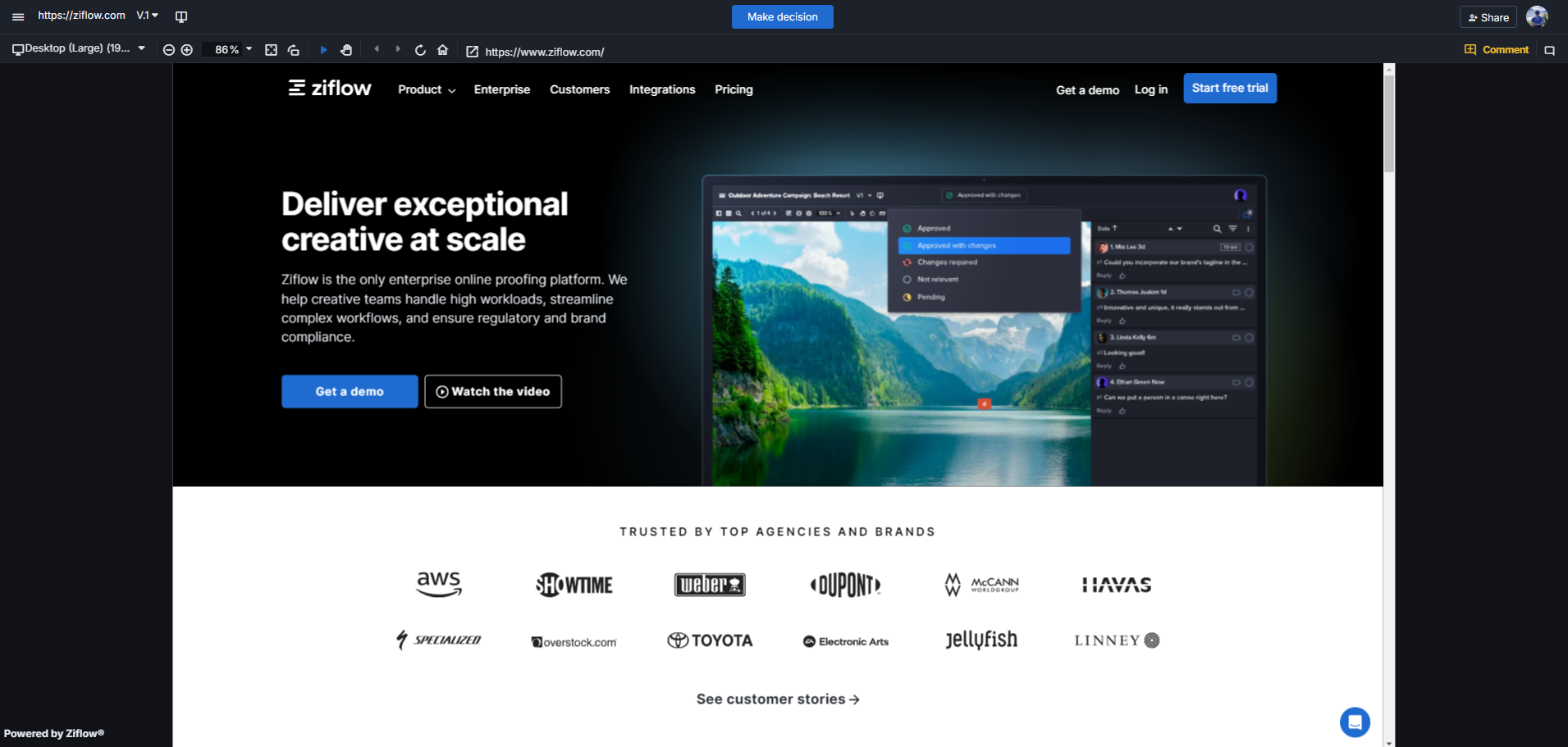Click the compare versions icon
The image size is (1568, 747).
coord(181,17)
